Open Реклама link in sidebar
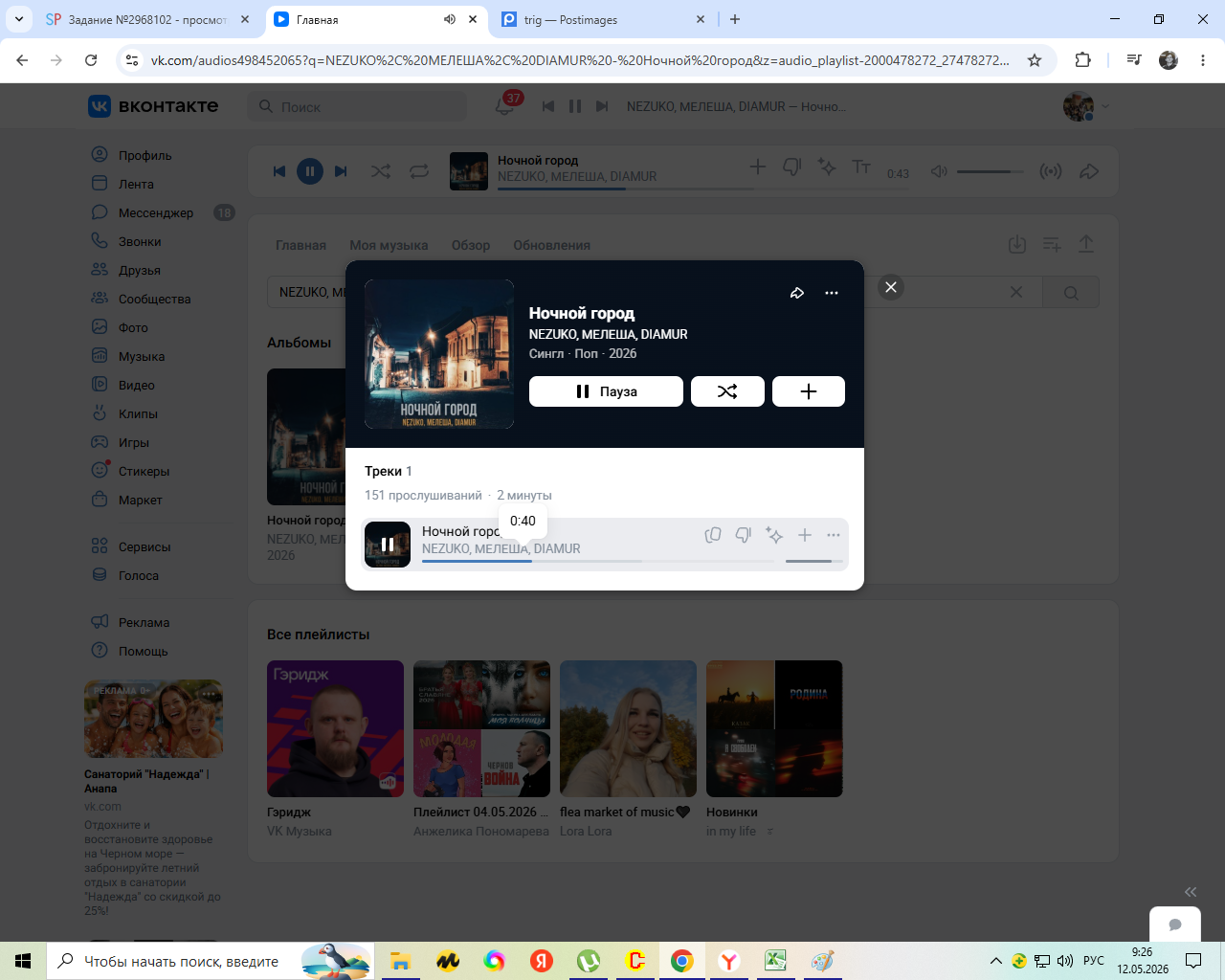 [x=144, y=622]
